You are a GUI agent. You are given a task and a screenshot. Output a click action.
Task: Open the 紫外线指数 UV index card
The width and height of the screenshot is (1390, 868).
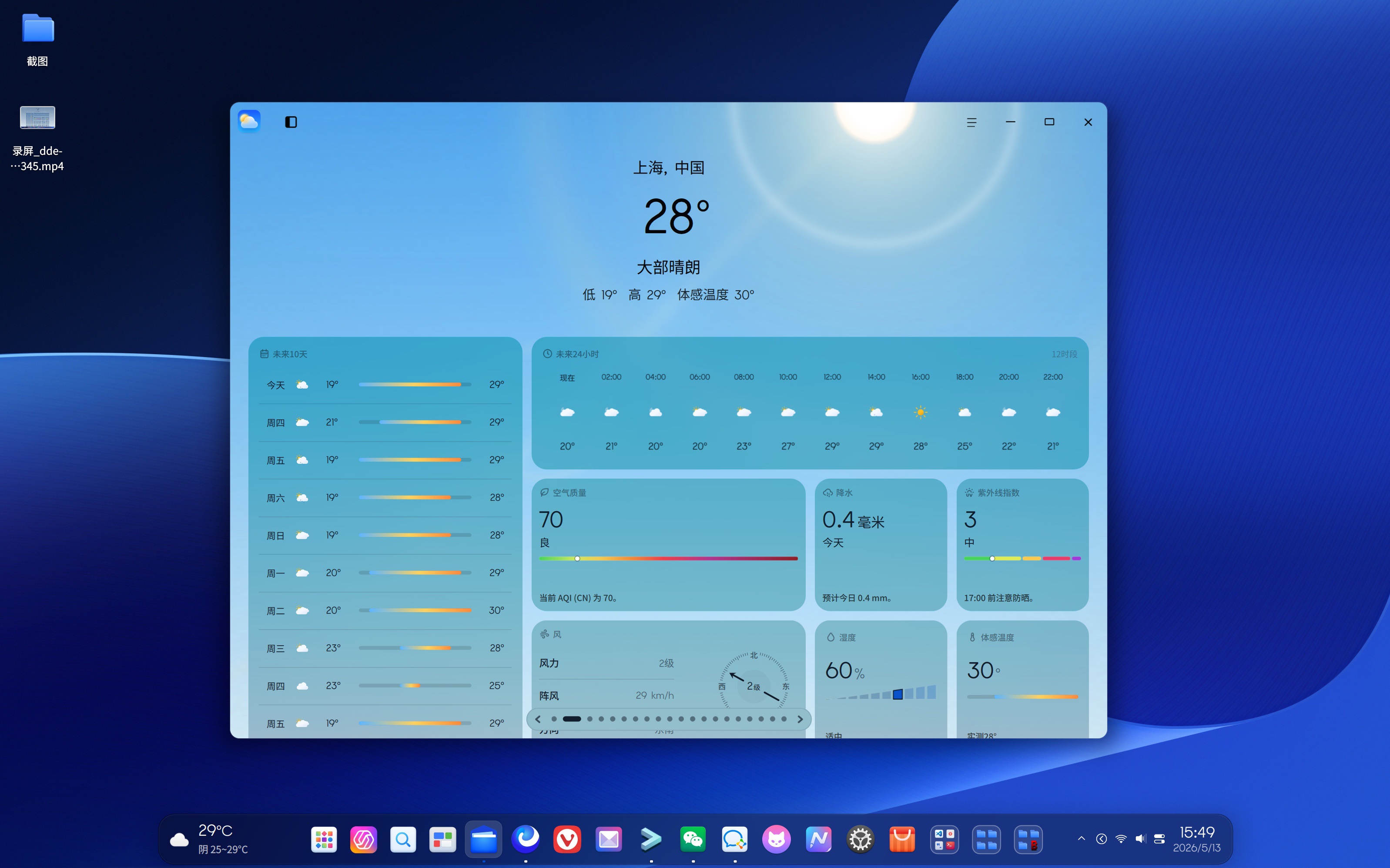(x=1022, y=544)
